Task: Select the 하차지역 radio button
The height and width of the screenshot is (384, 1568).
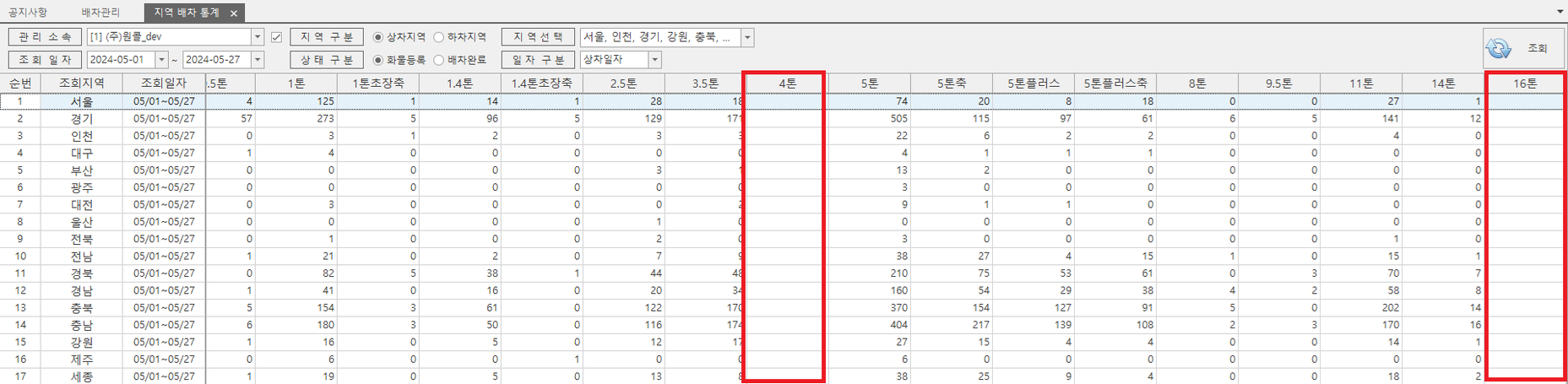Action: (439, 38)
